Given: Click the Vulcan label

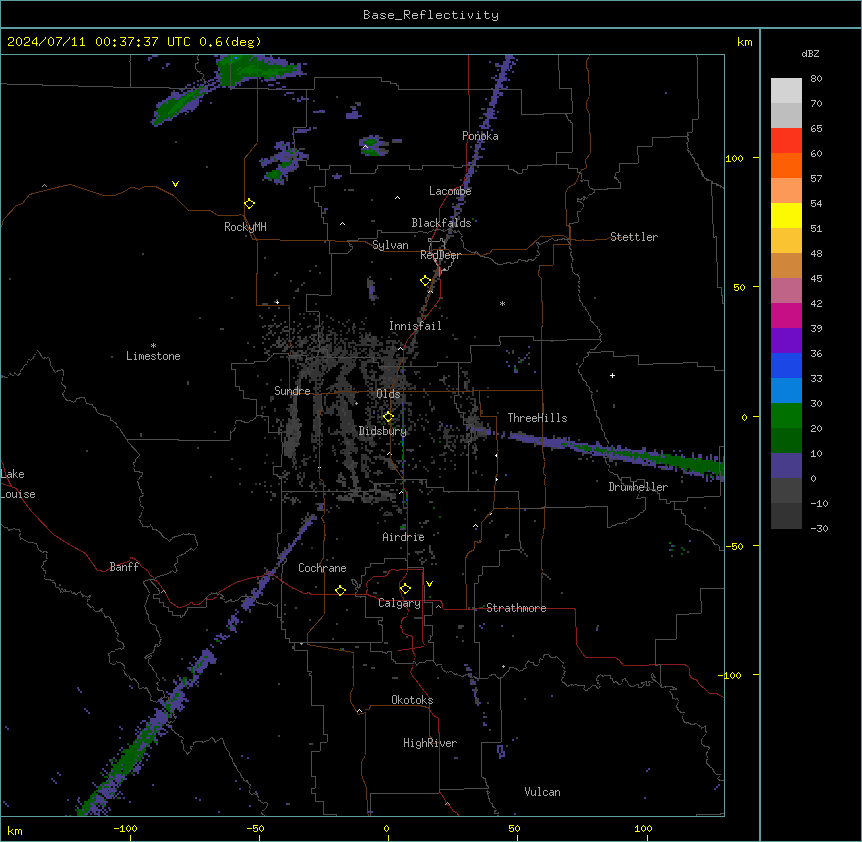Looking at the screenshot, I should pyautogui.click(x=542, y=792).
